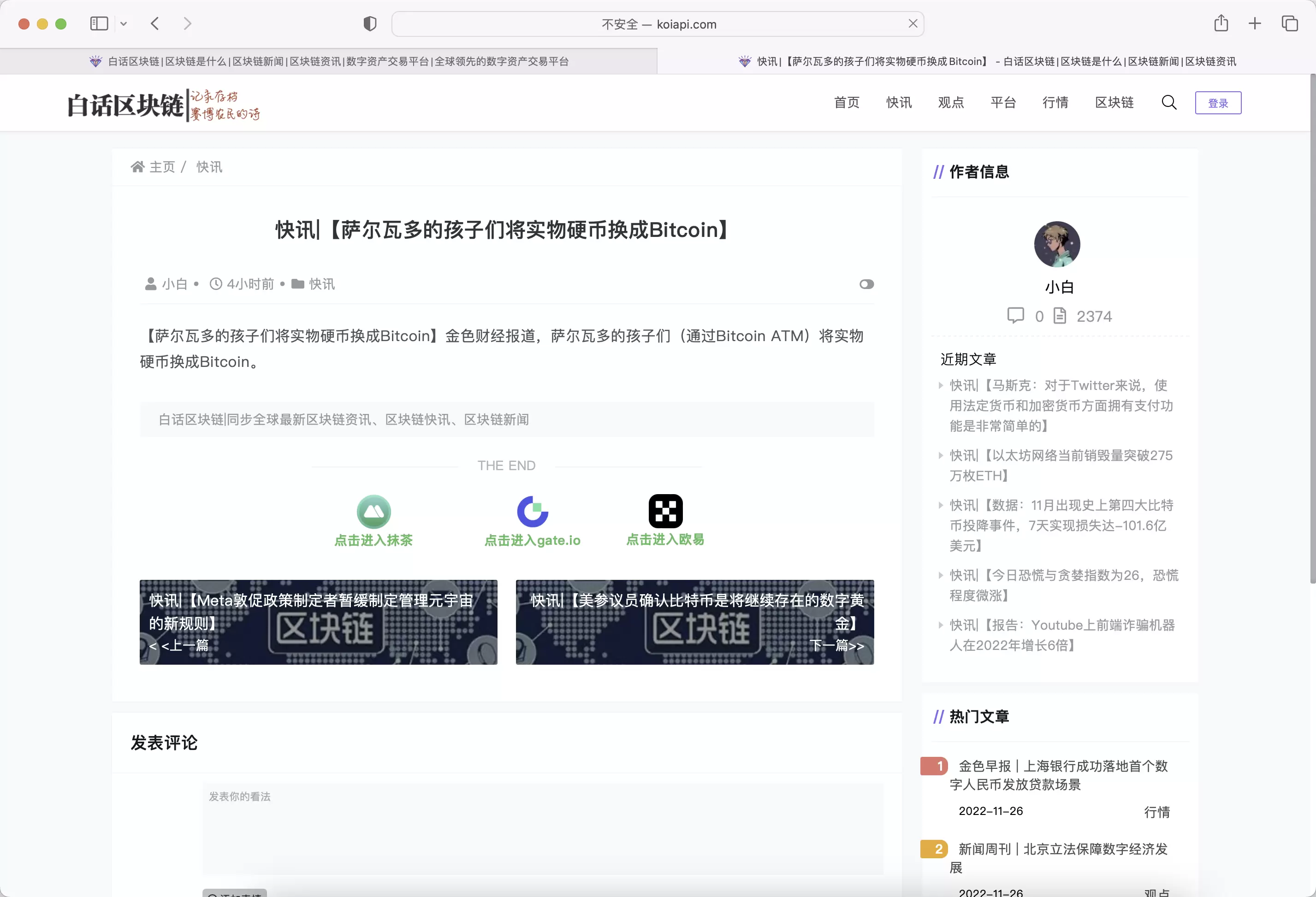Click the 行情 tag under 金色早报
The image size is (1316, 897).
point(1157,812)
